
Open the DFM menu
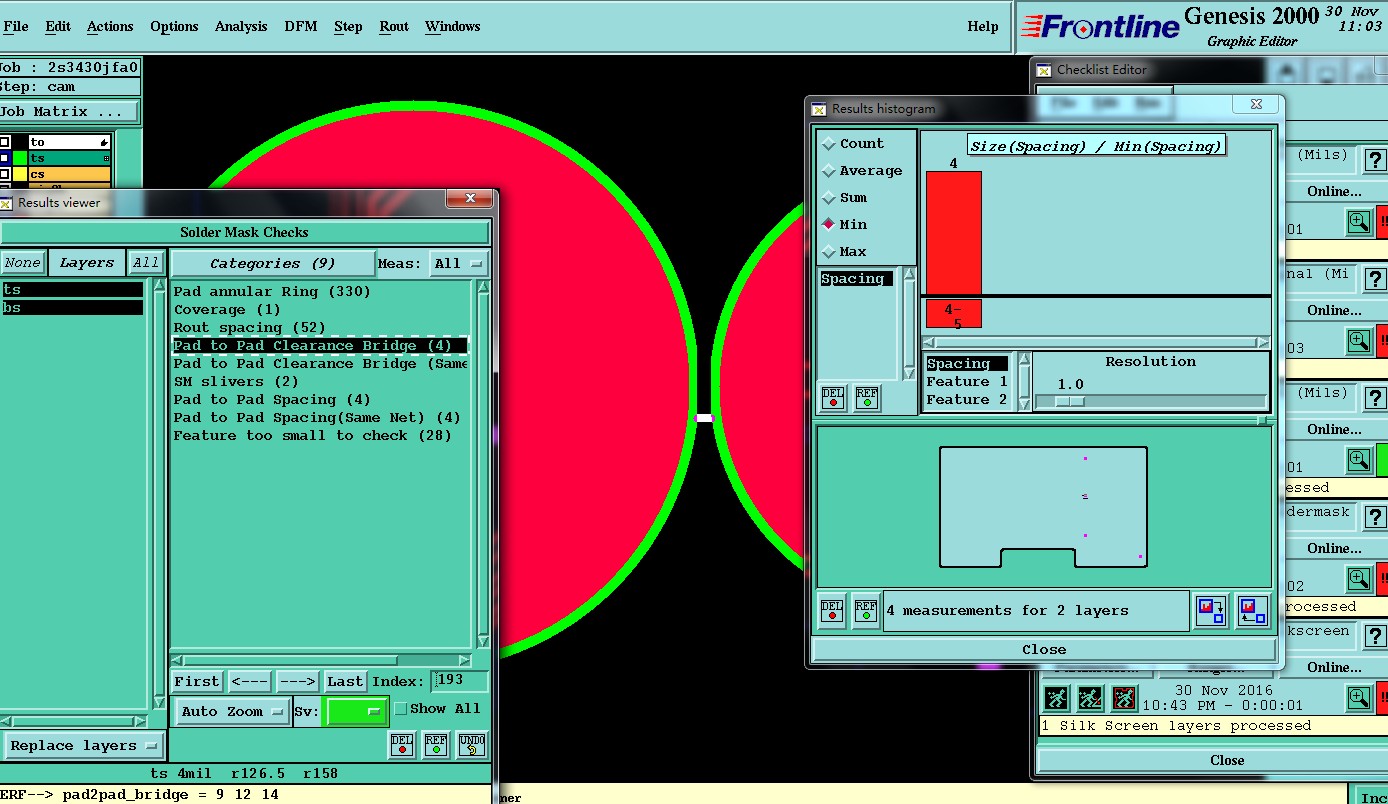pos(301,26)
